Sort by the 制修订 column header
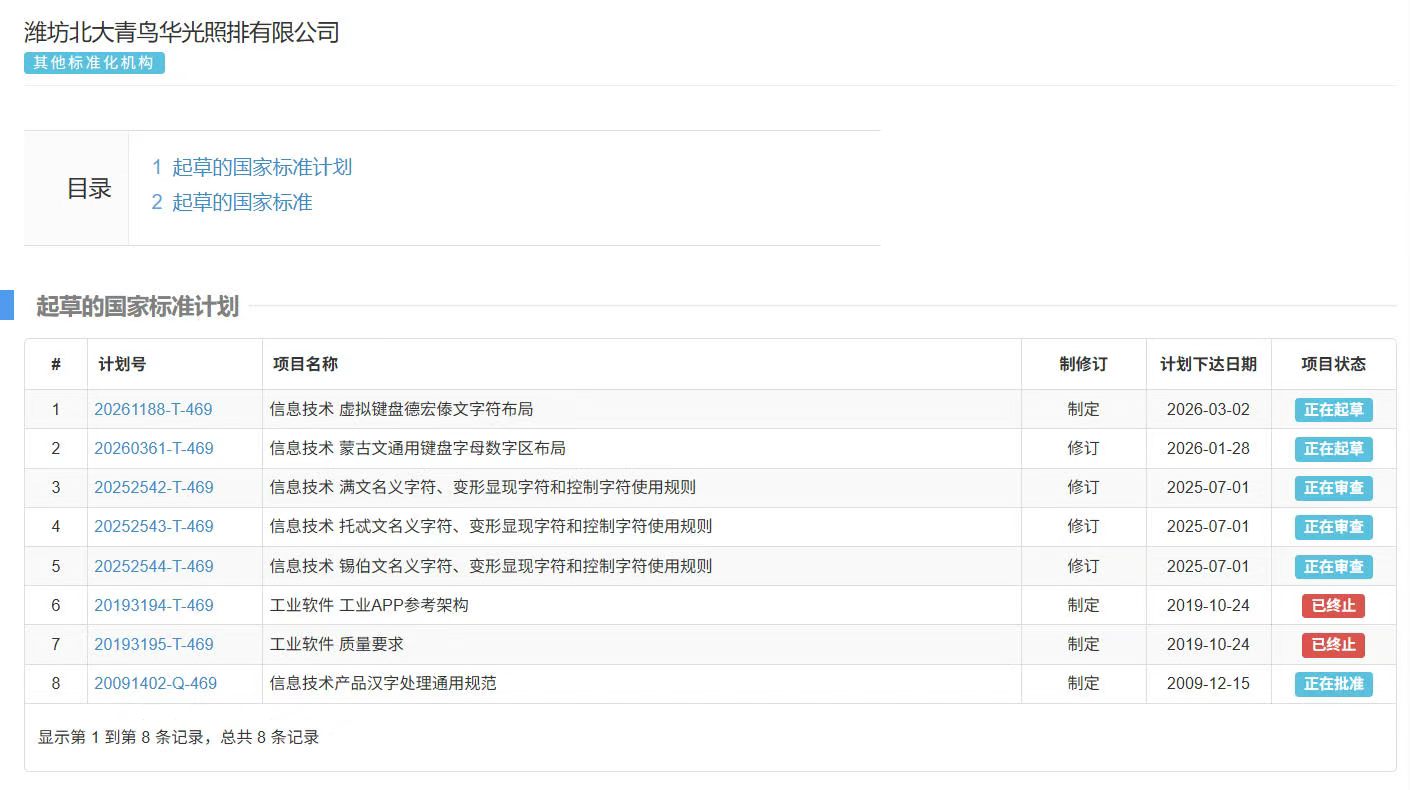This screenshot has width=1410, height=790. pos(1083,364)
